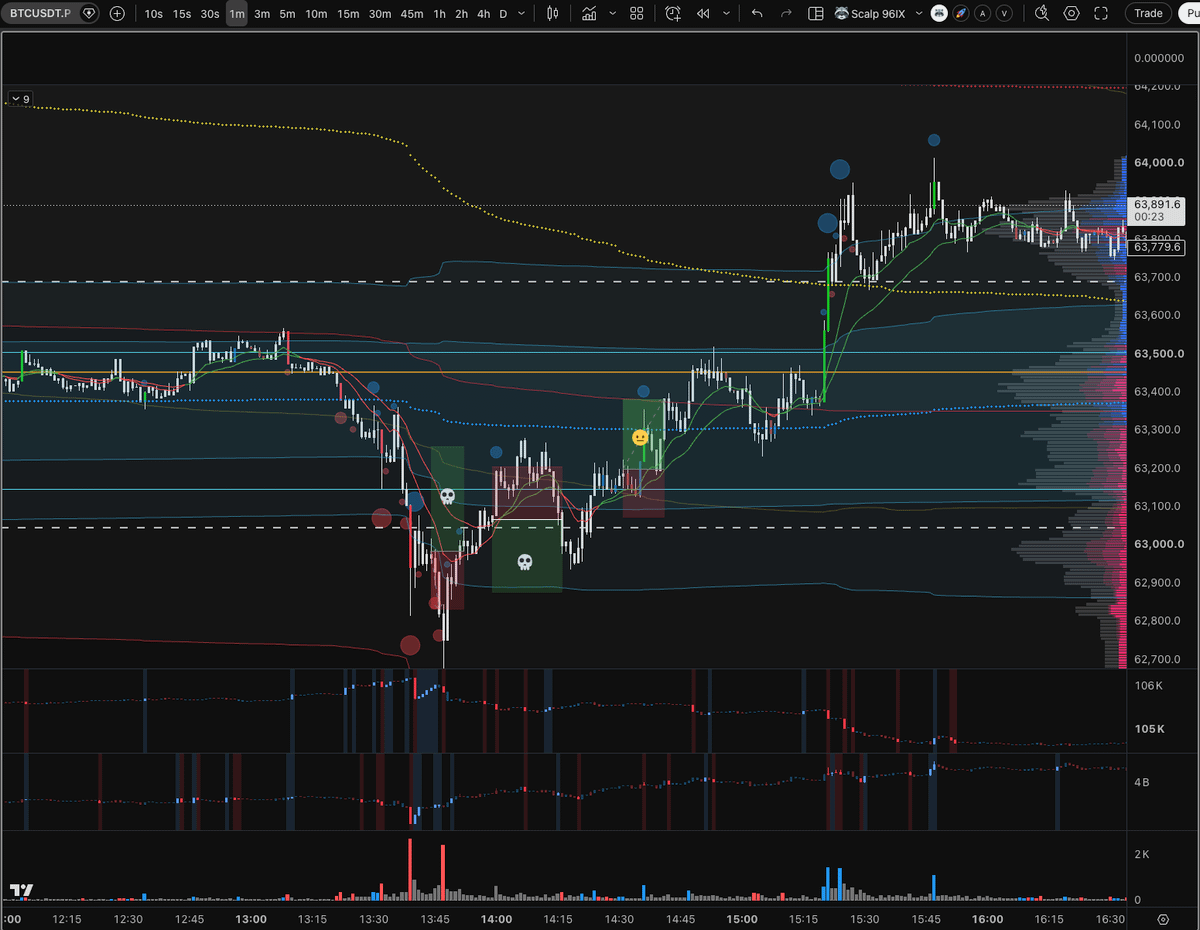
Task: Click the skull emoji in upper green box
Action: (447, 495)
